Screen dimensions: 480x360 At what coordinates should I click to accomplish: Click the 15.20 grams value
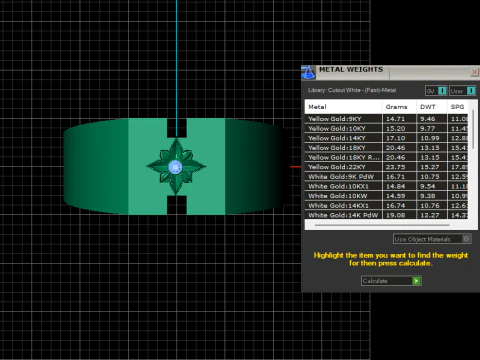point(395,128)
